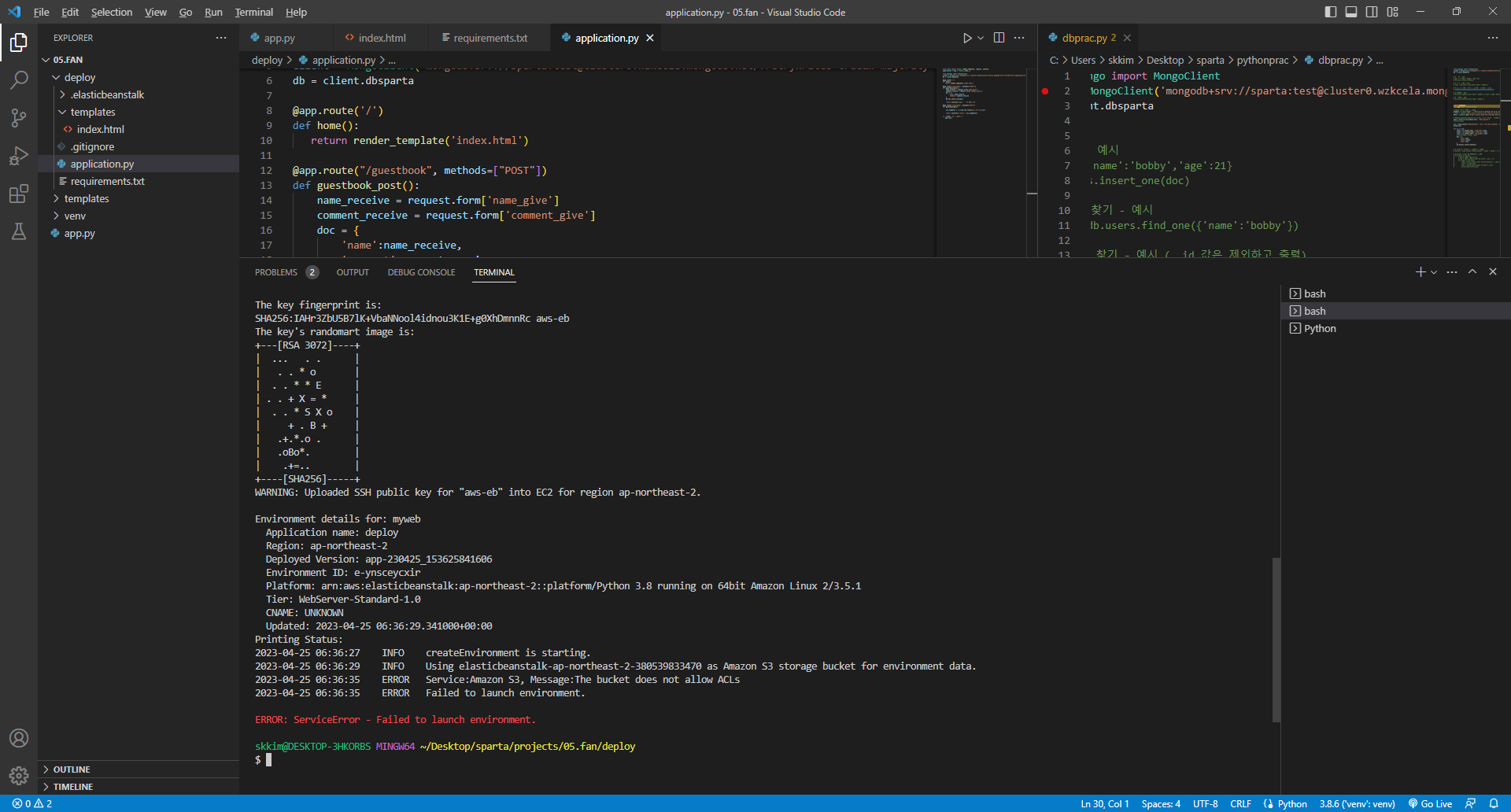Change end of line sequence CRLF
This screenshot has width=1511, height=812.
coord(1240,803)
